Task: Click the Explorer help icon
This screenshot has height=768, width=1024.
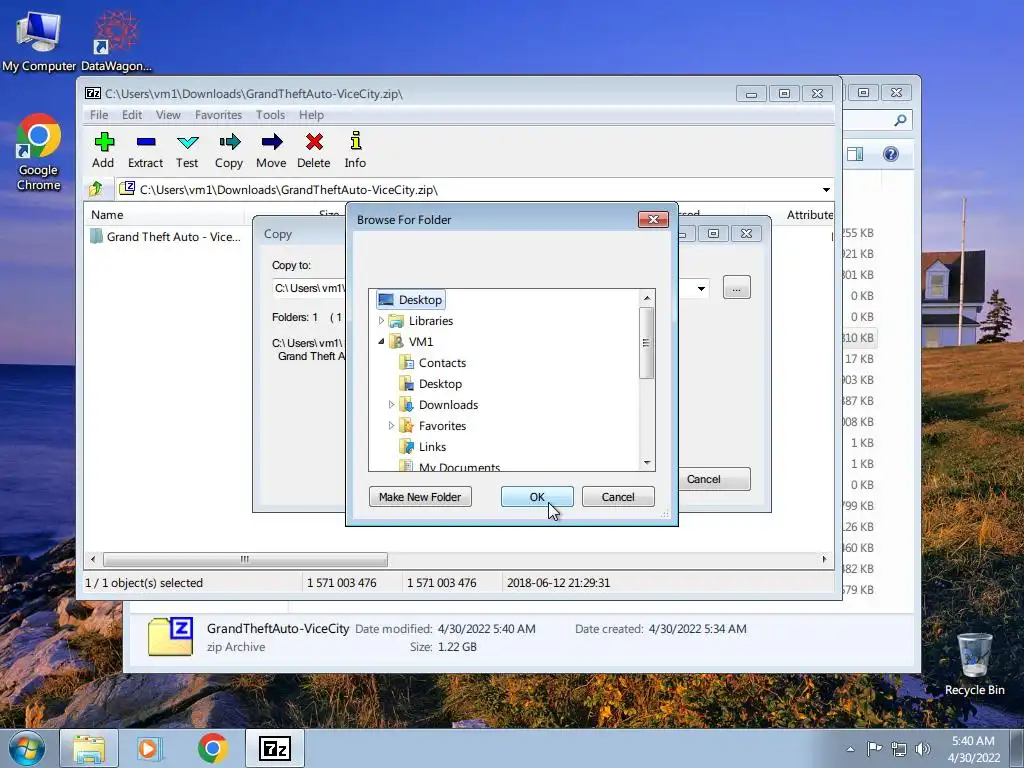Action: [891, 154]
